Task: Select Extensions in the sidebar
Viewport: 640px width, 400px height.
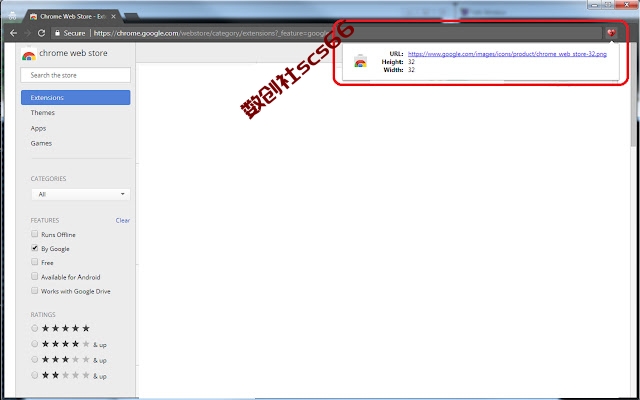Action: click(76, 98)
